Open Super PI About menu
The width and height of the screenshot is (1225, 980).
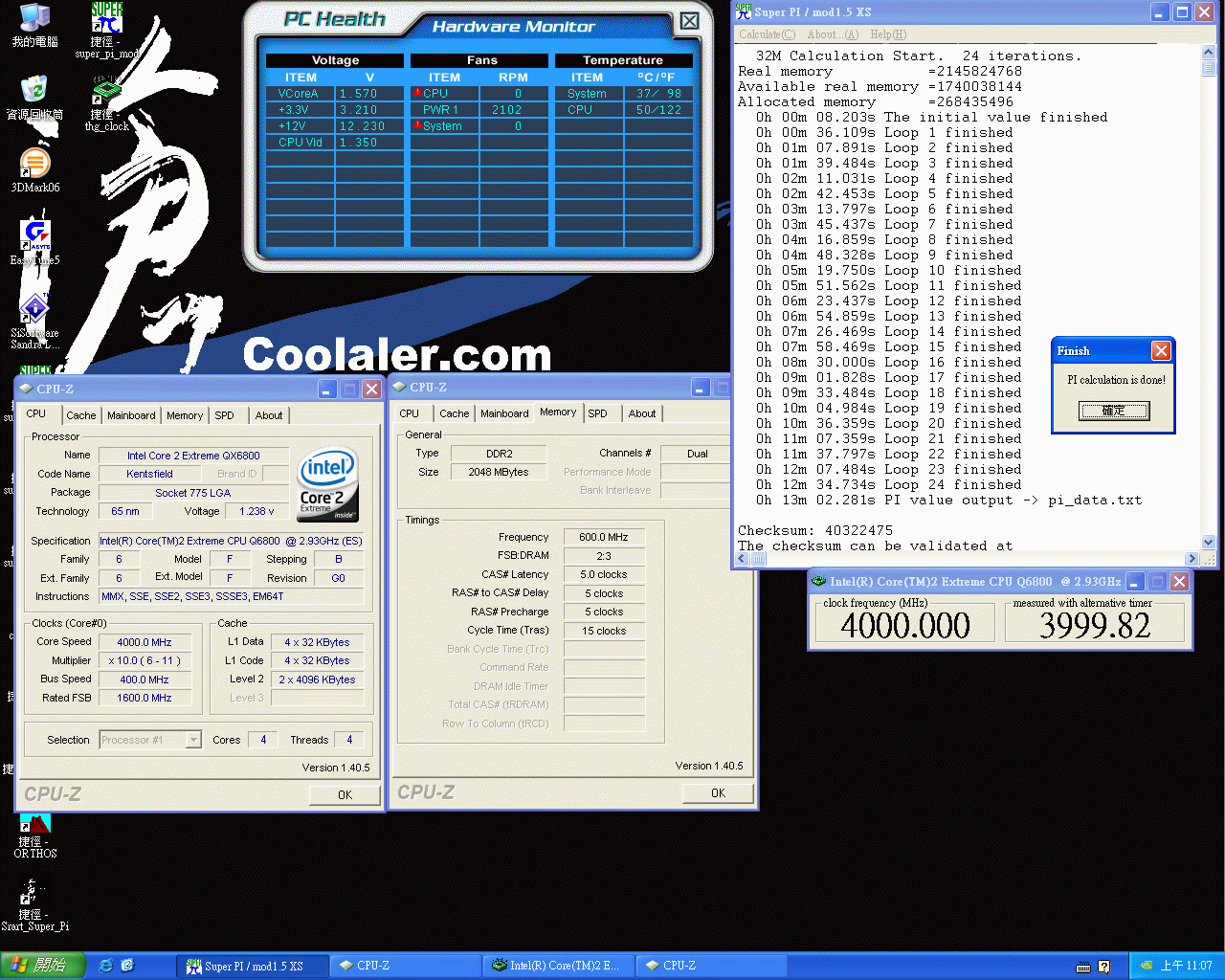tap(833, 34)
